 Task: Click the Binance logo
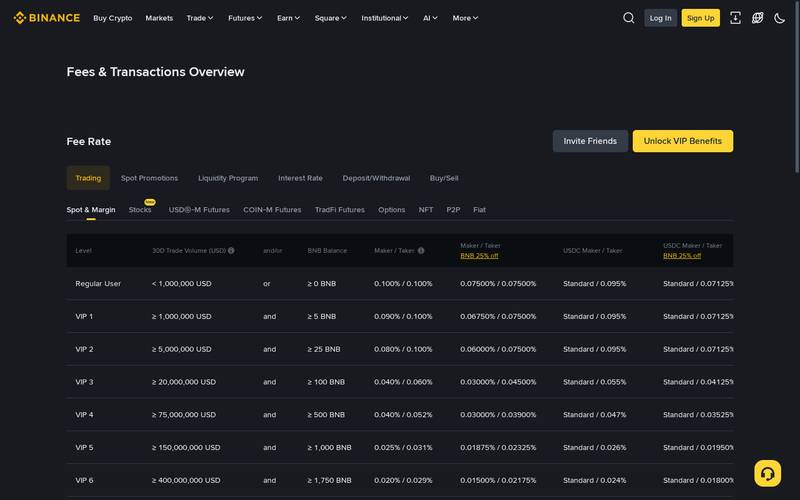point(46,18)
